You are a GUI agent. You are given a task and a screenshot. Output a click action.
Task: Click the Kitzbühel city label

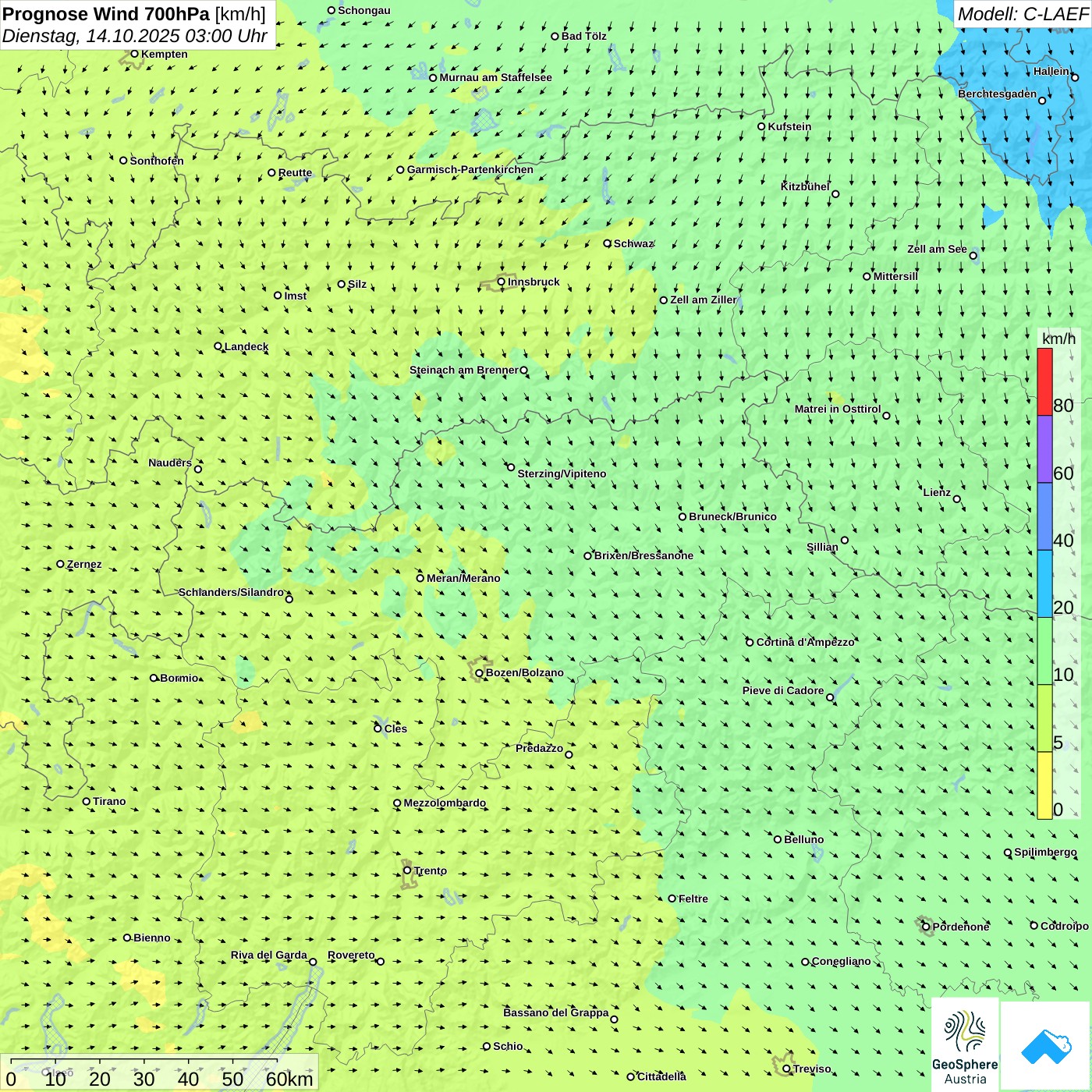(x=805, y=186)
